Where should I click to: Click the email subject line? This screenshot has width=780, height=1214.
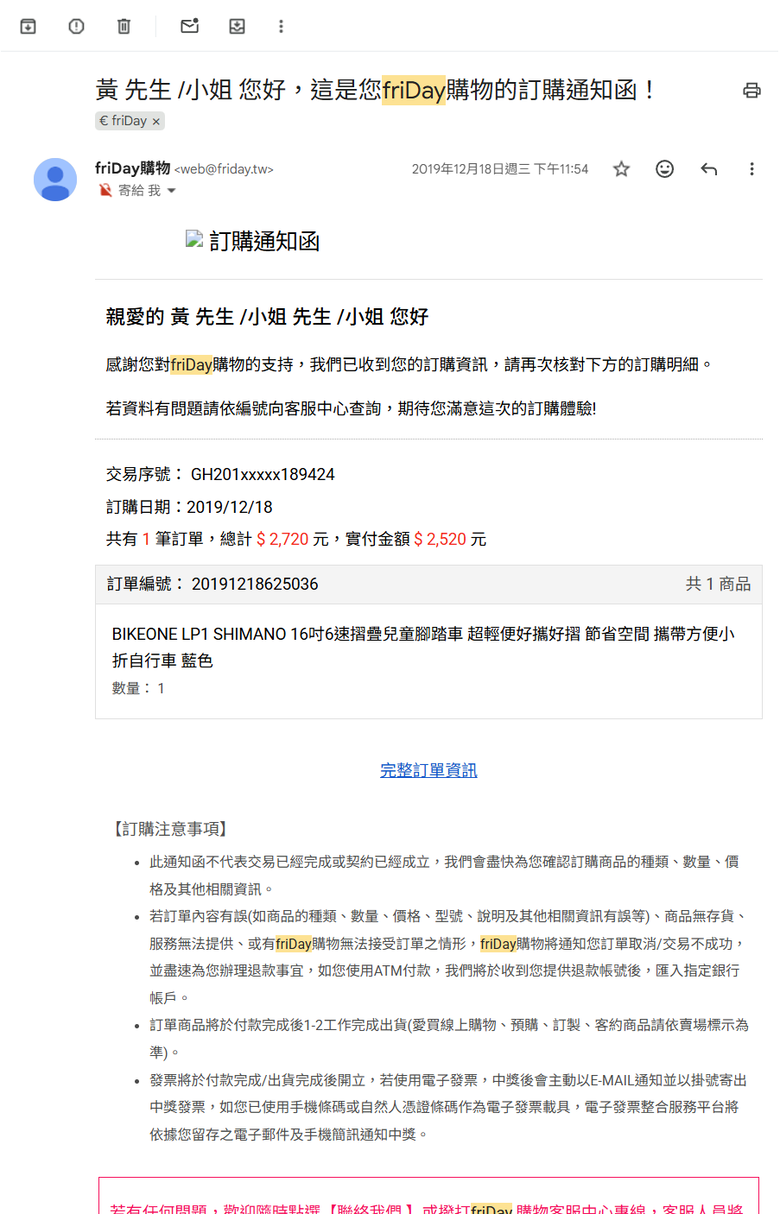tap(376, 90)
